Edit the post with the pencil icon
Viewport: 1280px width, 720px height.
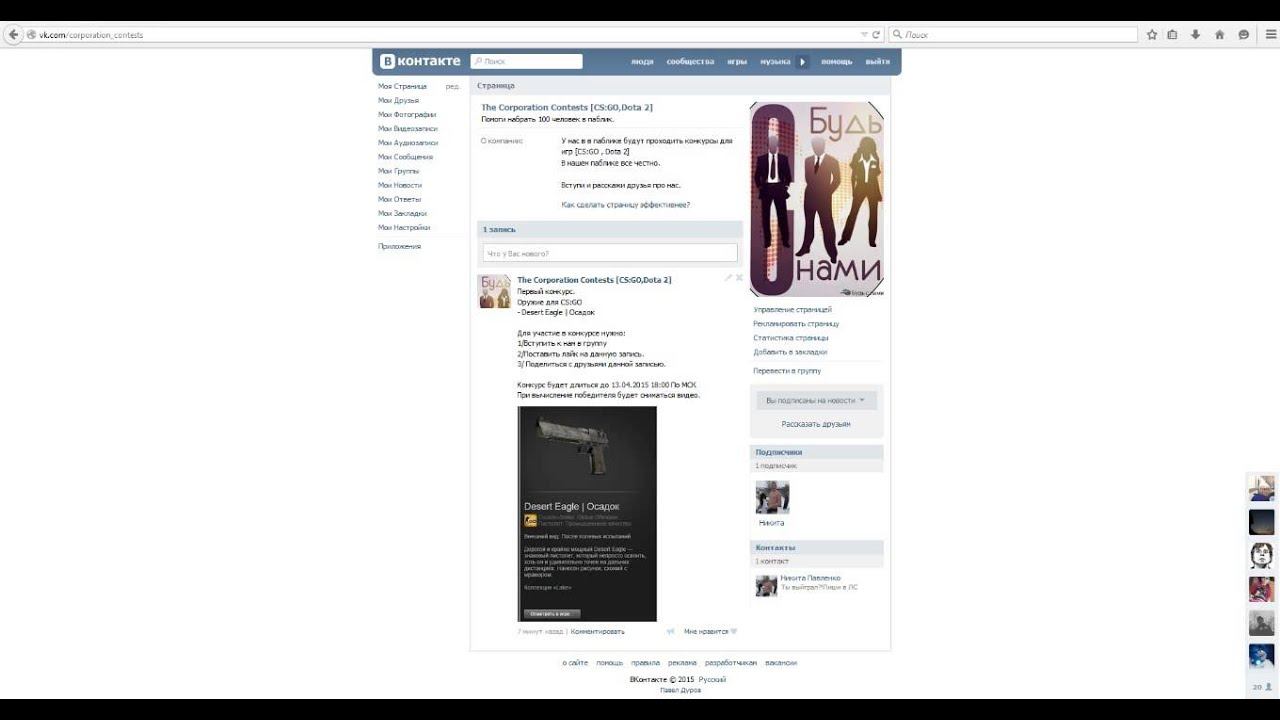729,278
